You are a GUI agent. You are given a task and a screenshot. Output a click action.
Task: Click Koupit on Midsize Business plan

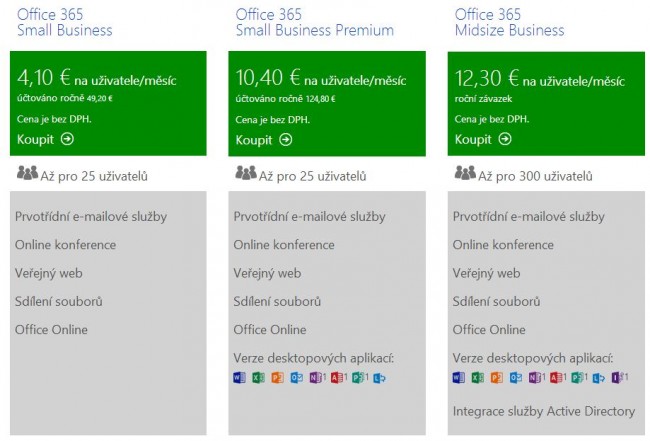tap(483, 139)
